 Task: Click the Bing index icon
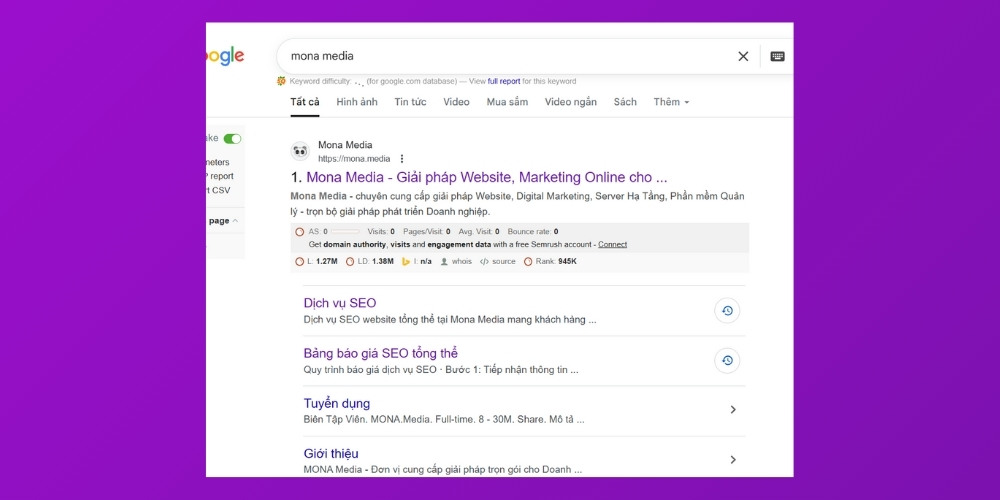point(406,261)
